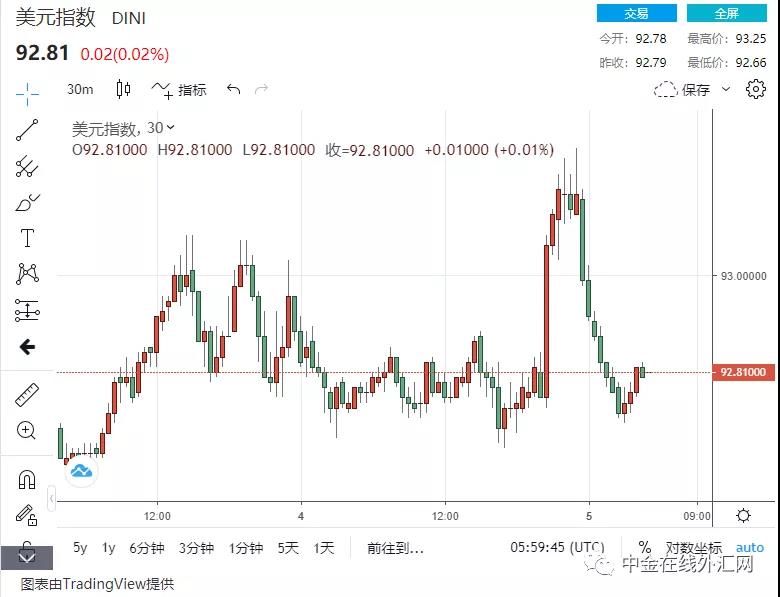Select the pitchfork drawing tool
Screen dimensions: 780x597
27,166
